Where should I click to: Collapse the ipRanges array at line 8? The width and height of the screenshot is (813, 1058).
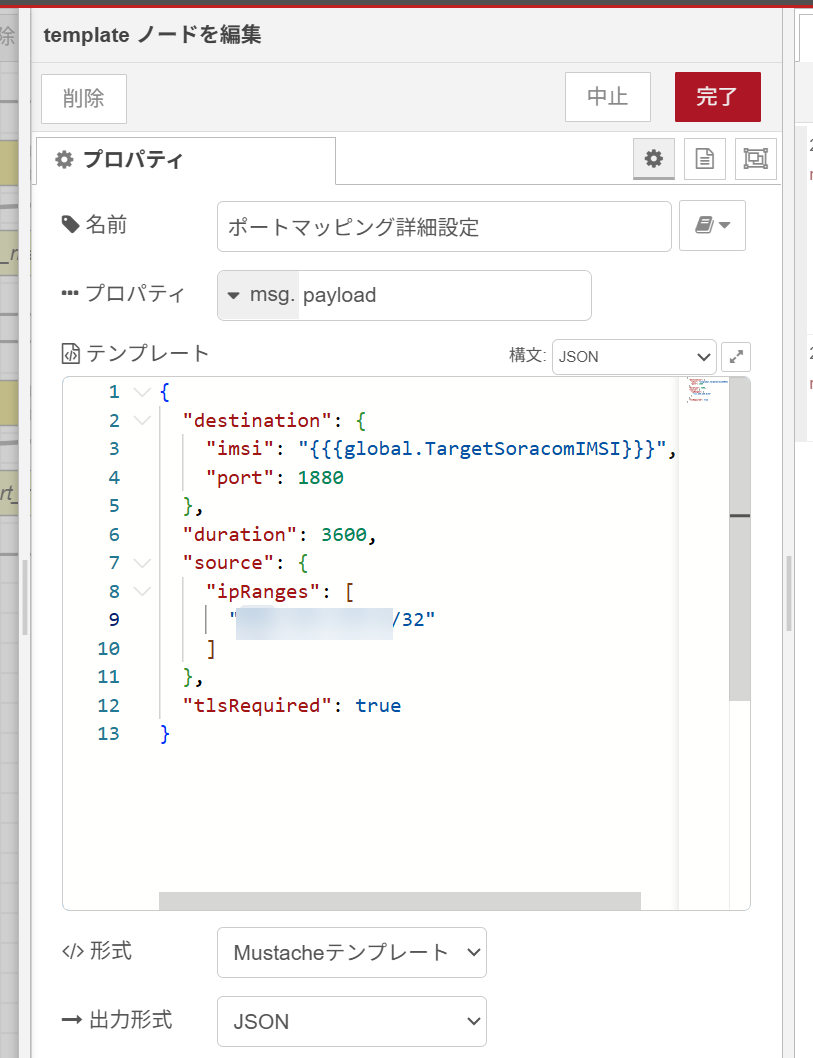[x=141, y=592]
